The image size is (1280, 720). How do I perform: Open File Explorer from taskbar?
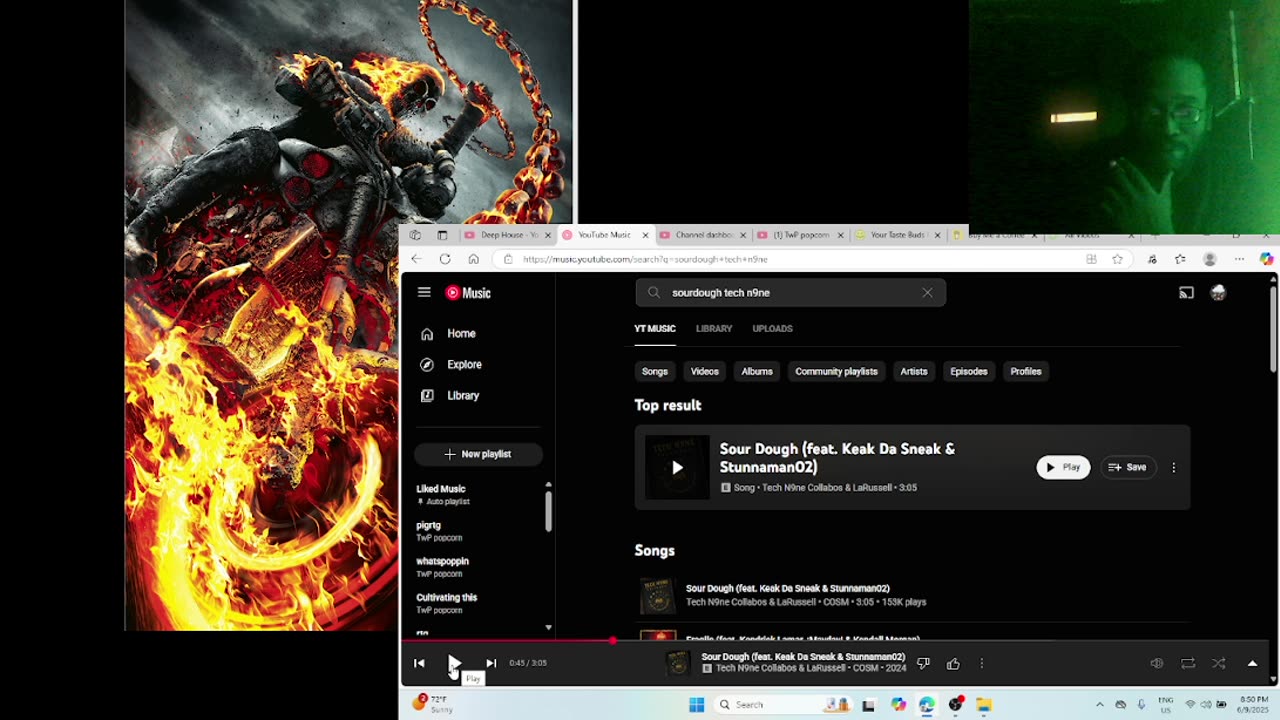pos(984,705)
